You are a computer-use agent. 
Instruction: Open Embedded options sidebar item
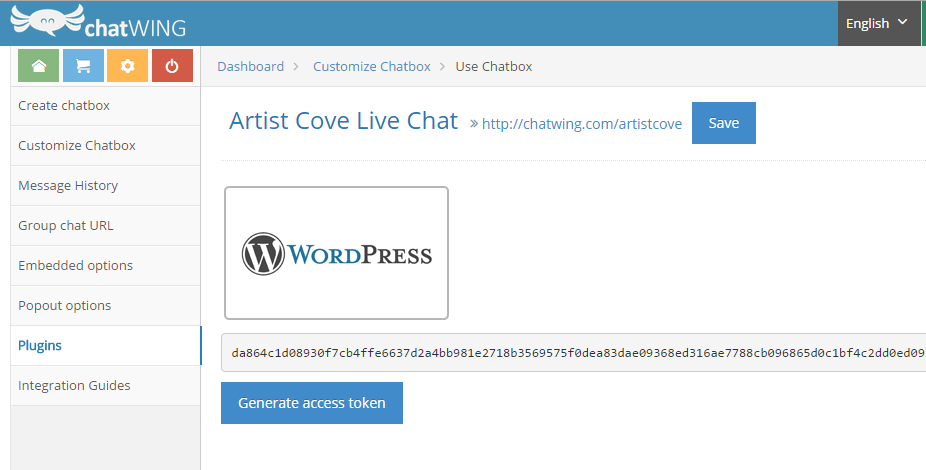tap(106, 266)
